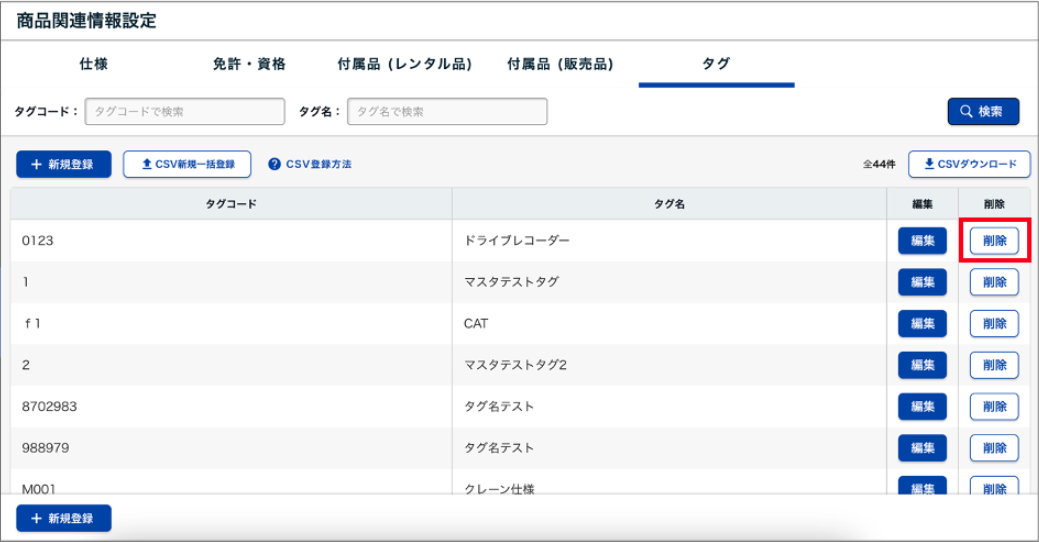The width and height of the screenshot is (1039, 542).
Task: Open the CSV登録方法 help link
Action: coord(310,164)
